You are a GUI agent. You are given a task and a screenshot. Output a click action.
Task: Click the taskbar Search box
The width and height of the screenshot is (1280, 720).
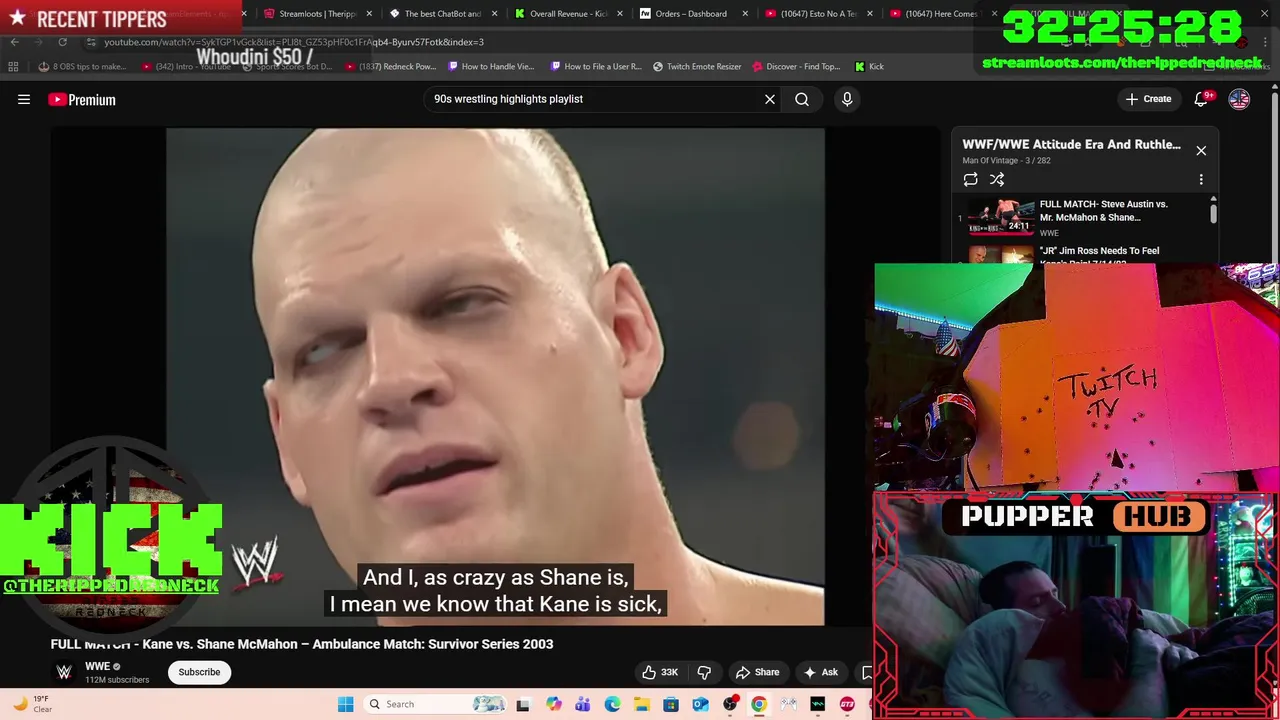coord(435,704)
